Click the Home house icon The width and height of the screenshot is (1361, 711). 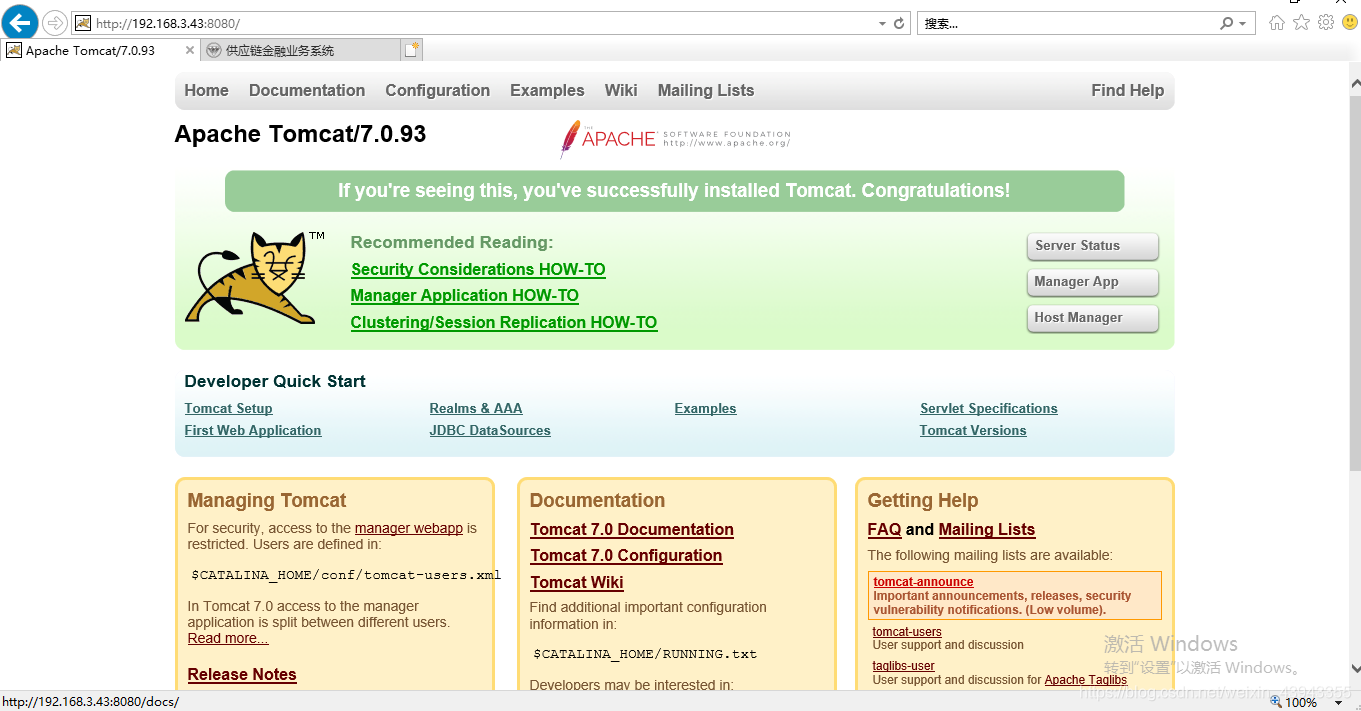coord(1277,22)
